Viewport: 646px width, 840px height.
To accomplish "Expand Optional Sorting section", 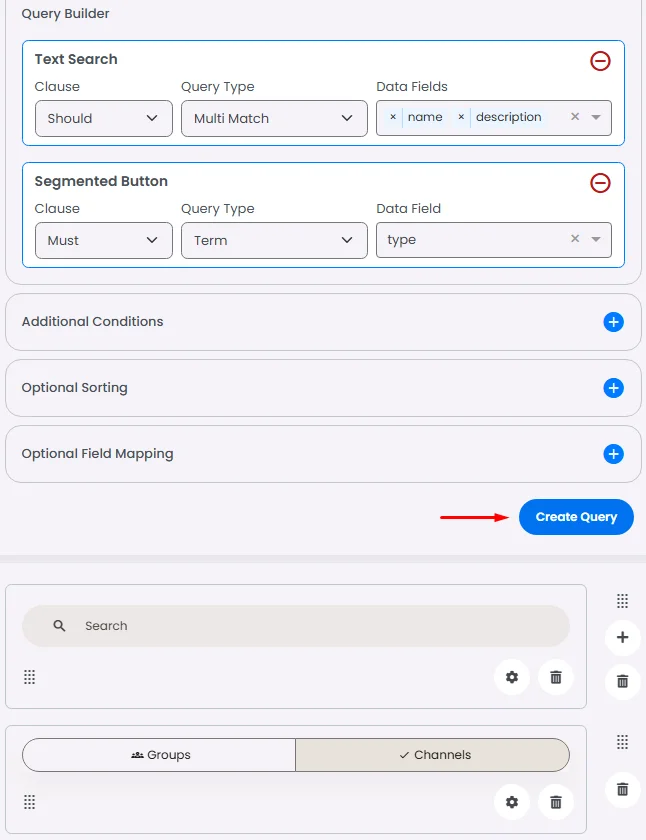I will coord(613,388).
